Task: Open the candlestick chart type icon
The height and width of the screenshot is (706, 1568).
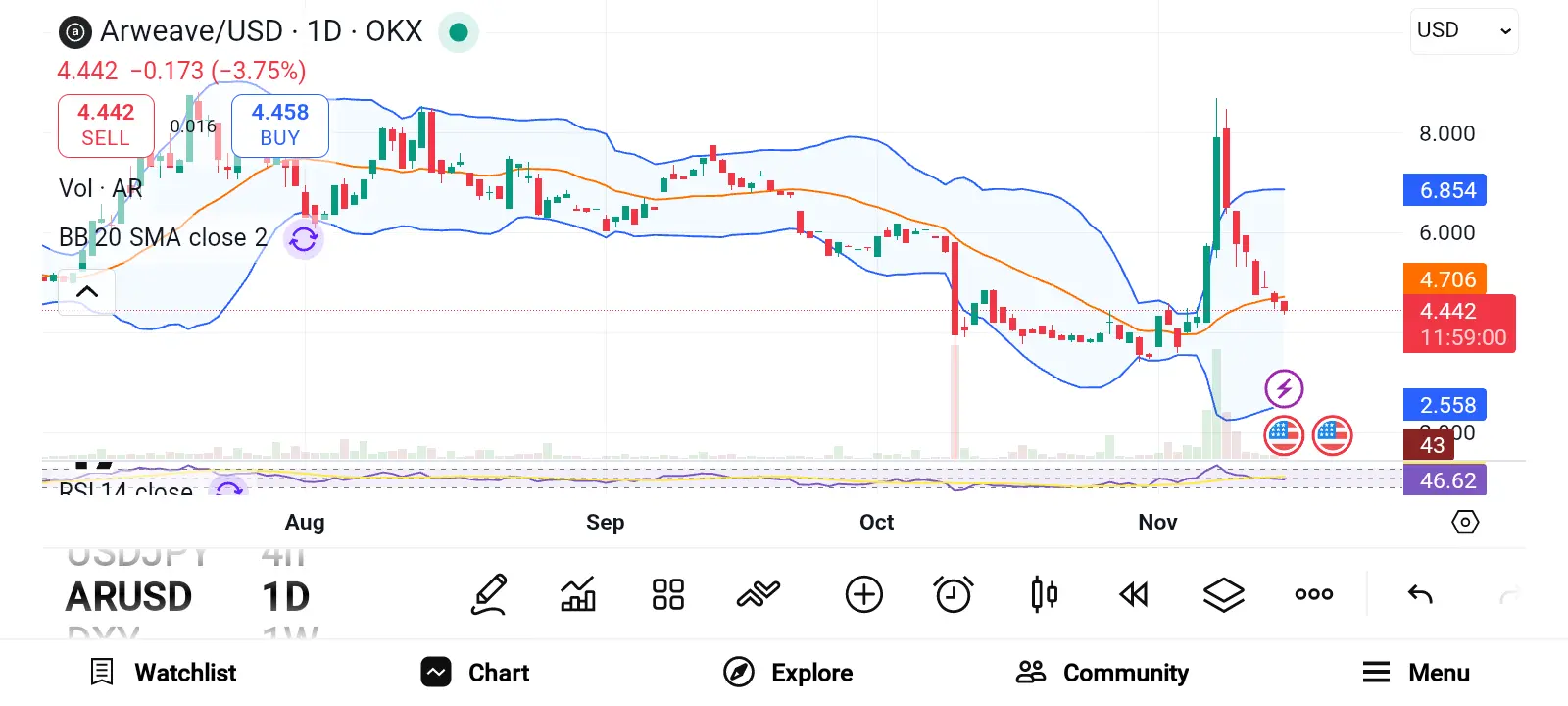Action: 1044,594
